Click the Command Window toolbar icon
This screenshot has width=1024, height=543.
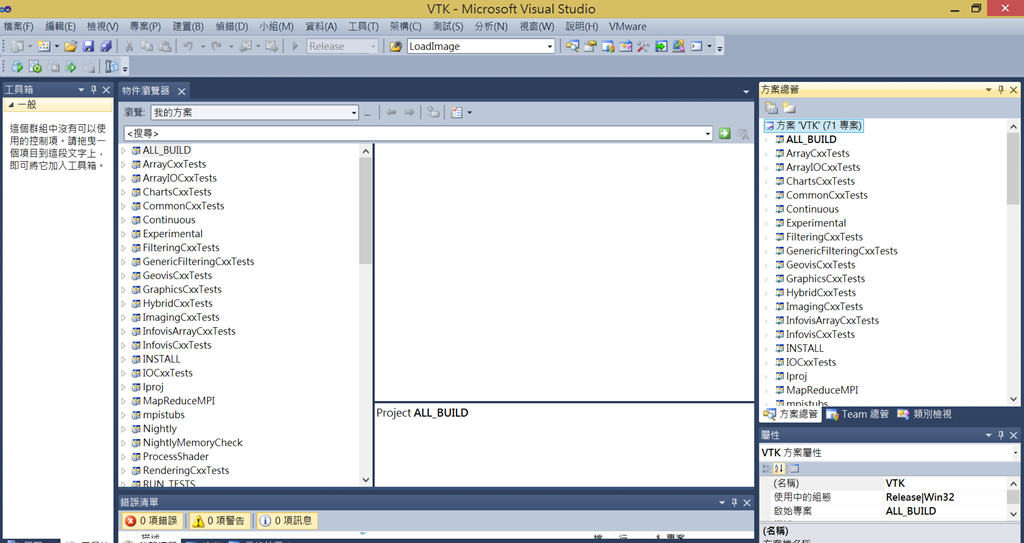(696, 46)
